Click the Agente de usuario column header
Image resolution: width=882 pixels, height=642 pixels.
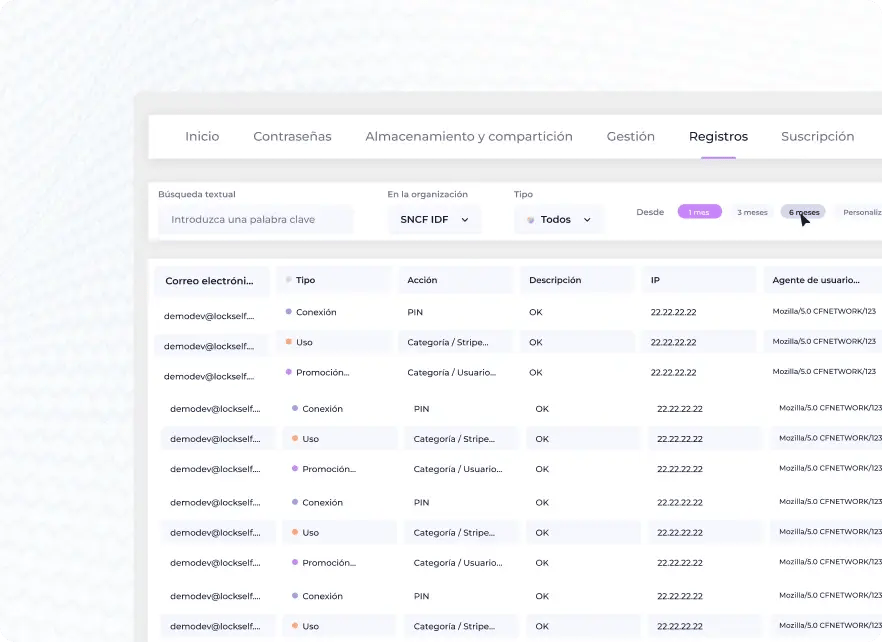coord(822,280)
